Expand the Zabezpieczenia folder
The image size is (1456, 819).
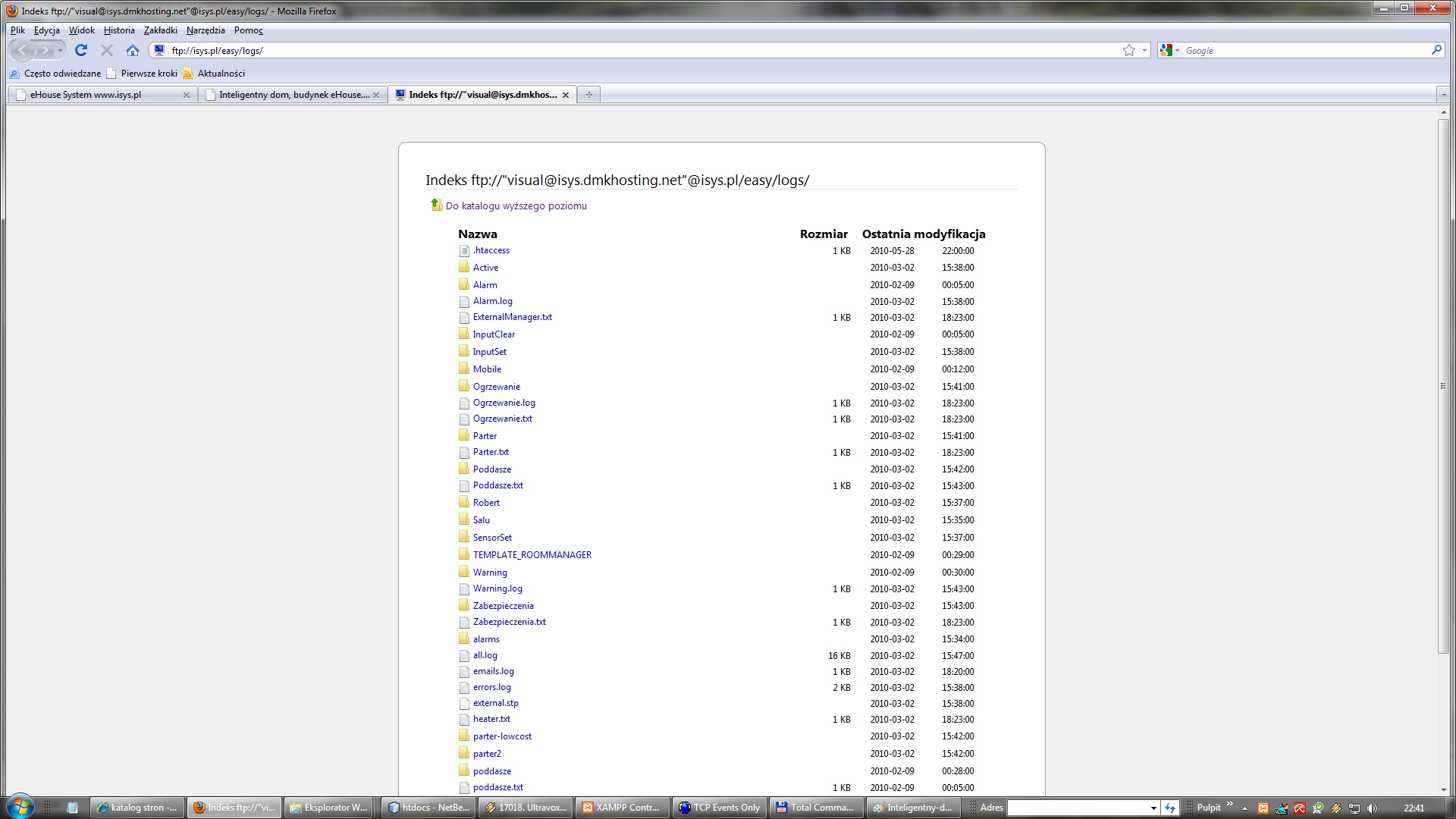coord(503,605)
